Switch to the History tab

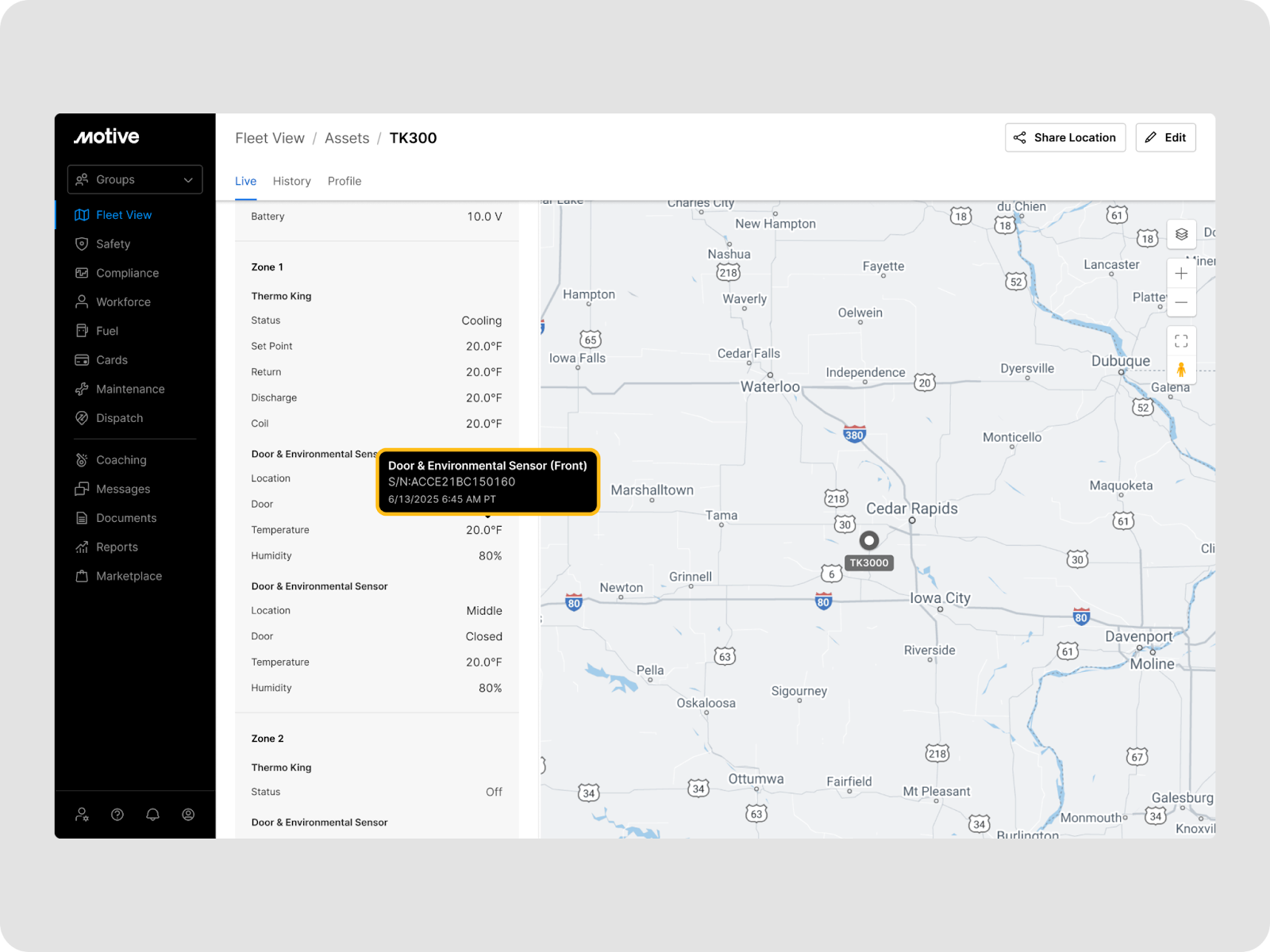pos(291,181)
